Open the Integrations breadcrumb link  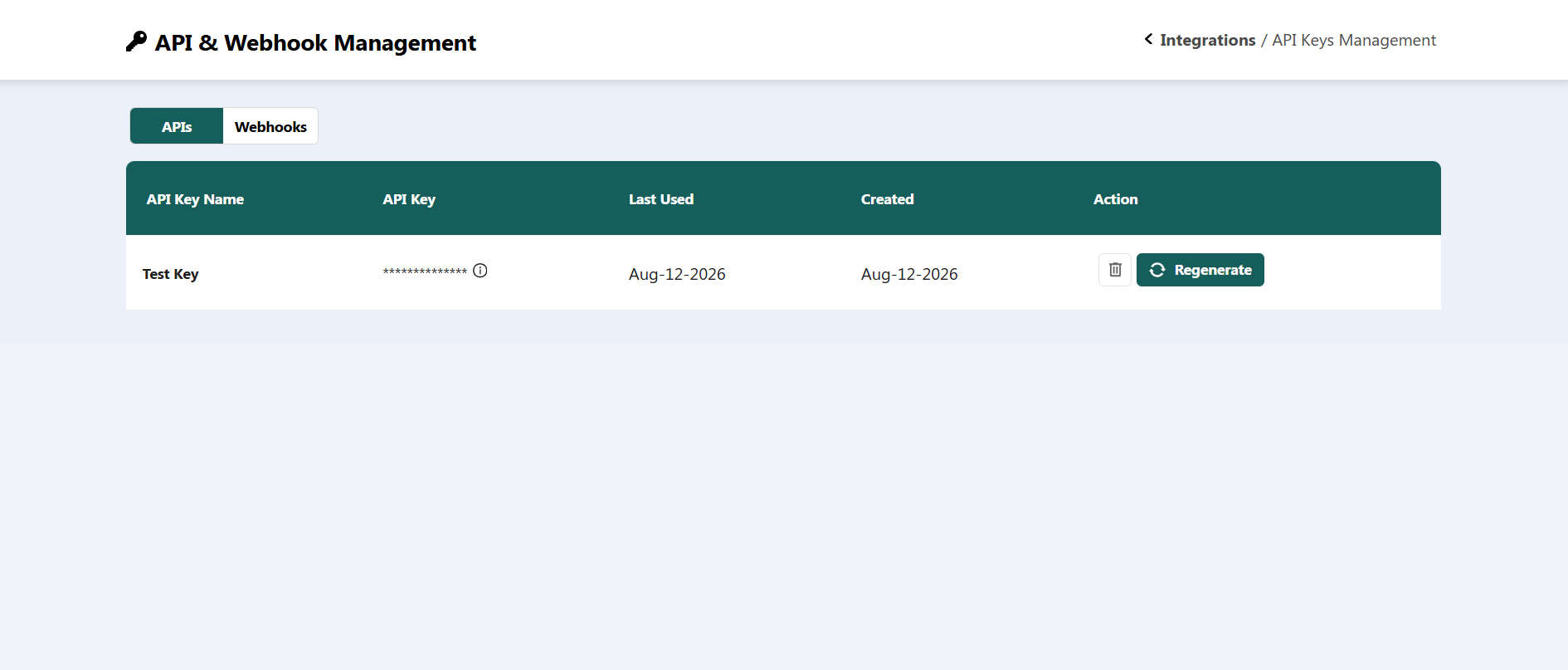click(1207, 40)
